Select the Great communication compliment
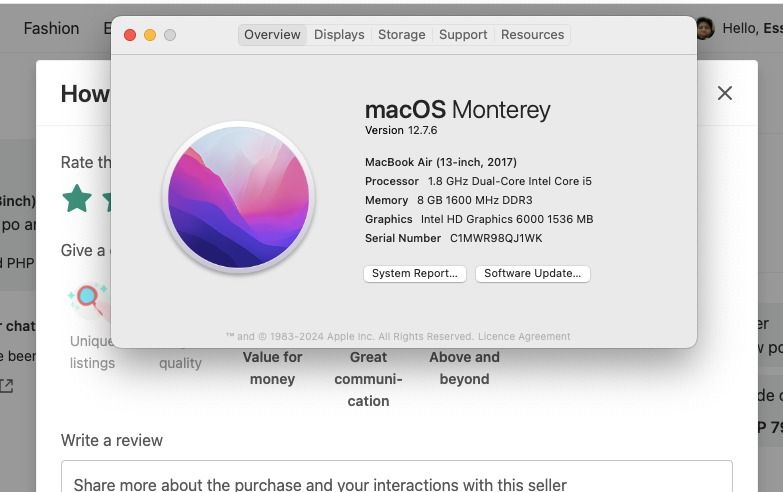 [369, 379]
